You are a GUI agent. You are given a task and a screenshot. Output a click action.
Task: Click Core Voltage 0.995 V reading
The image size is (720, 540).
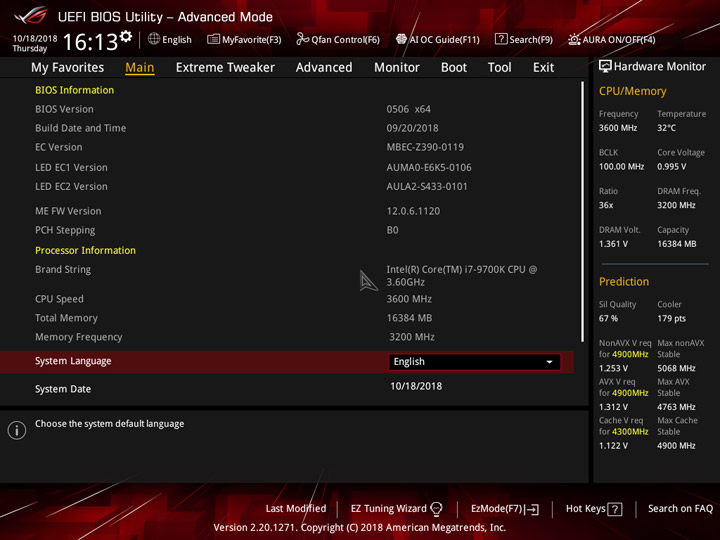(x=671, y=166)
